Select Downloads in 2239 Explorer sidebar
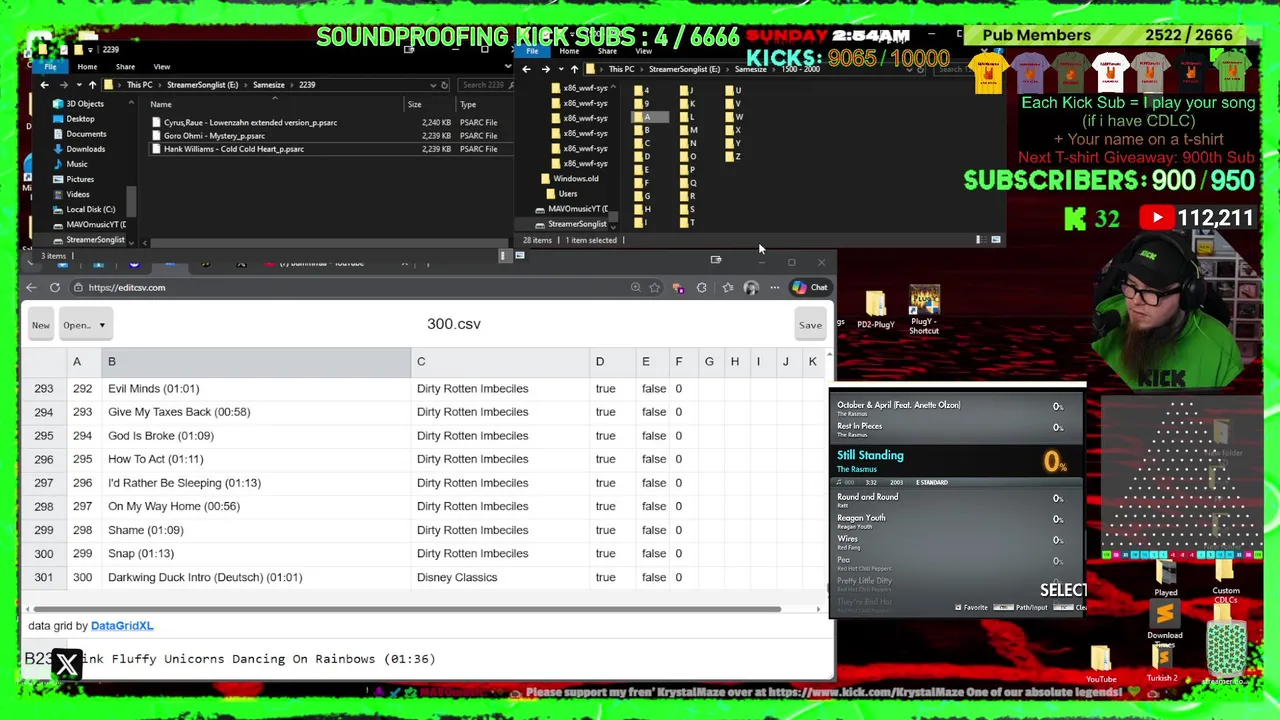 [x=85, y=149]
